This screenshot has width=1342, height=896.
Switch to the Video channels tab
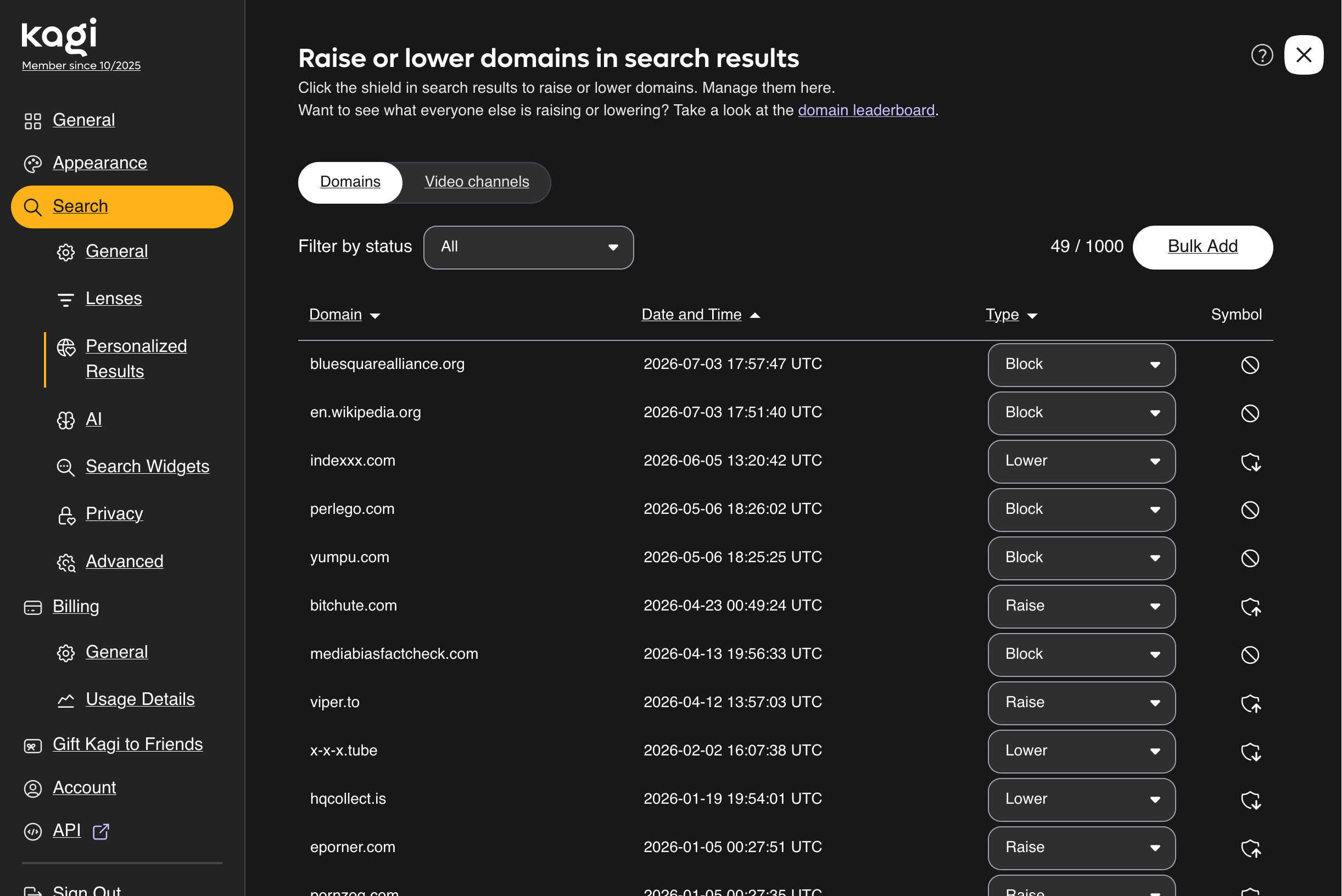477,182
